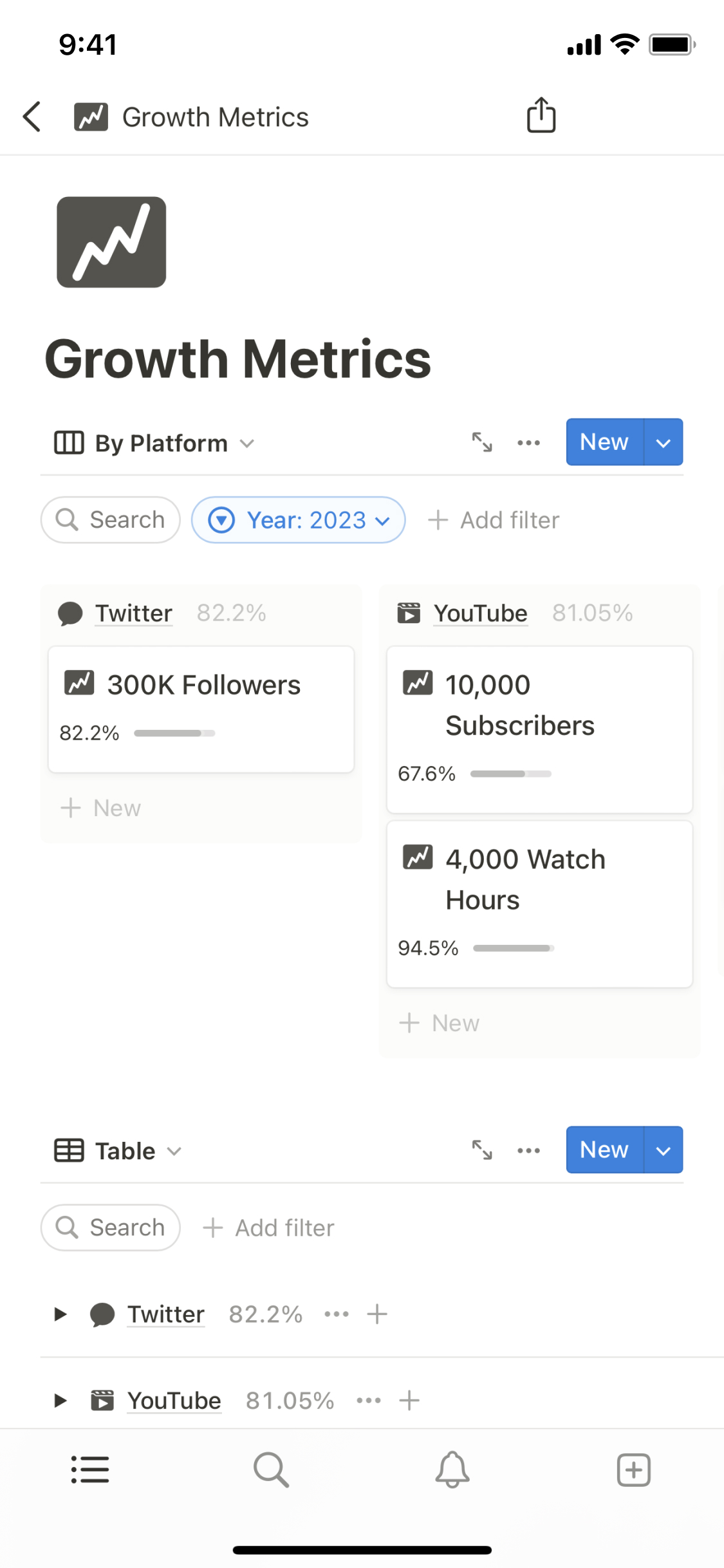Add filter to the By Platform board
Viewport: 724px width, 1568px height.
pyautogui.click(x=494, y=520)
